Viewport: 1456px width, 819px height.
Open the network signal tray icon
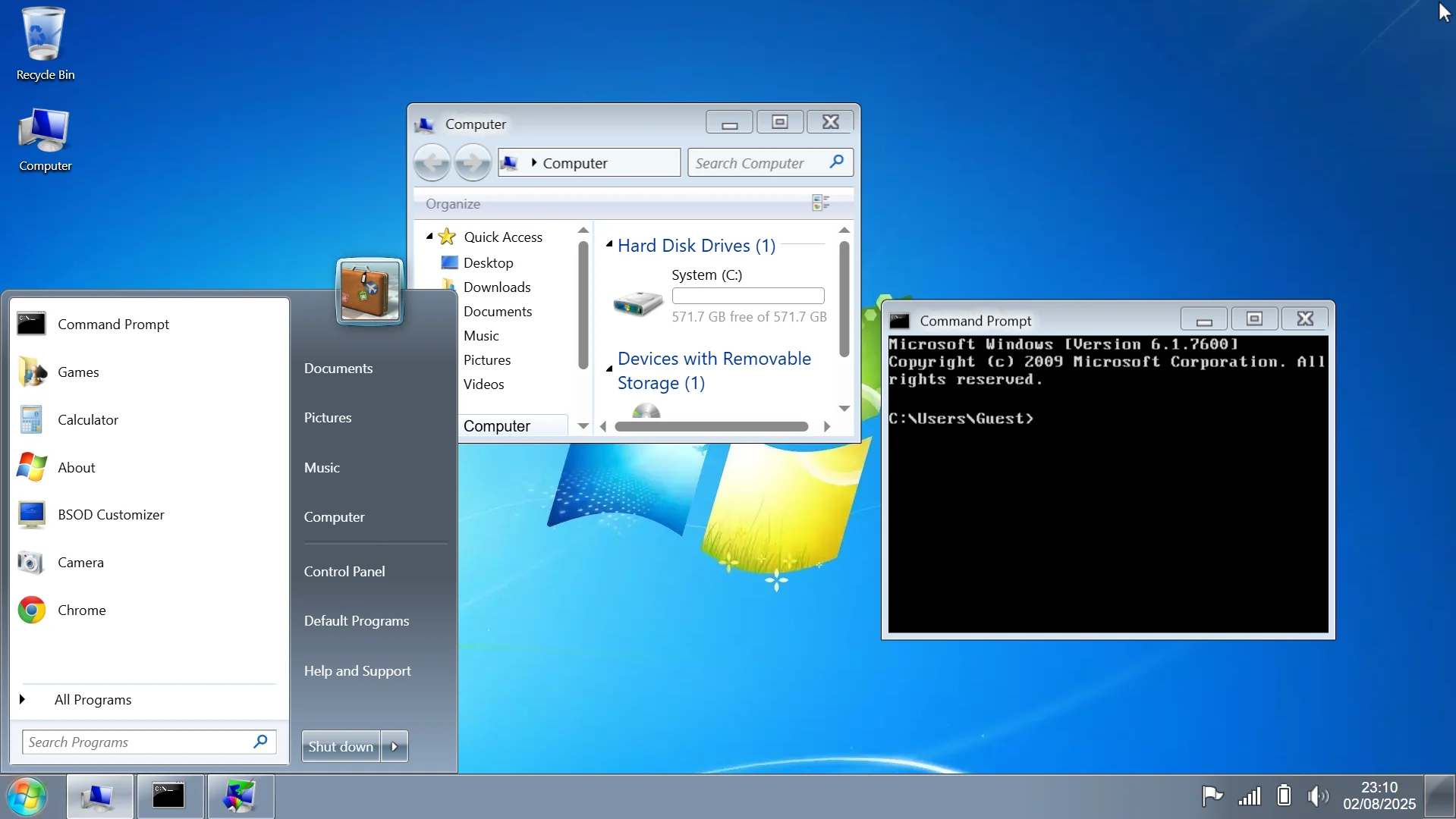[x=1249, y=795]
